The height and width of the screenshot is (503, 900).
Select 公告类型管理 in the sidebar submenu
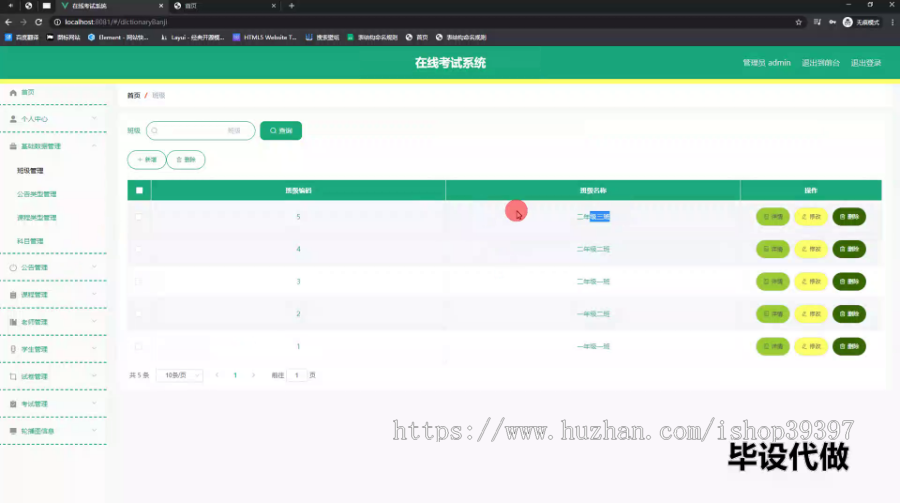[37, 194]
